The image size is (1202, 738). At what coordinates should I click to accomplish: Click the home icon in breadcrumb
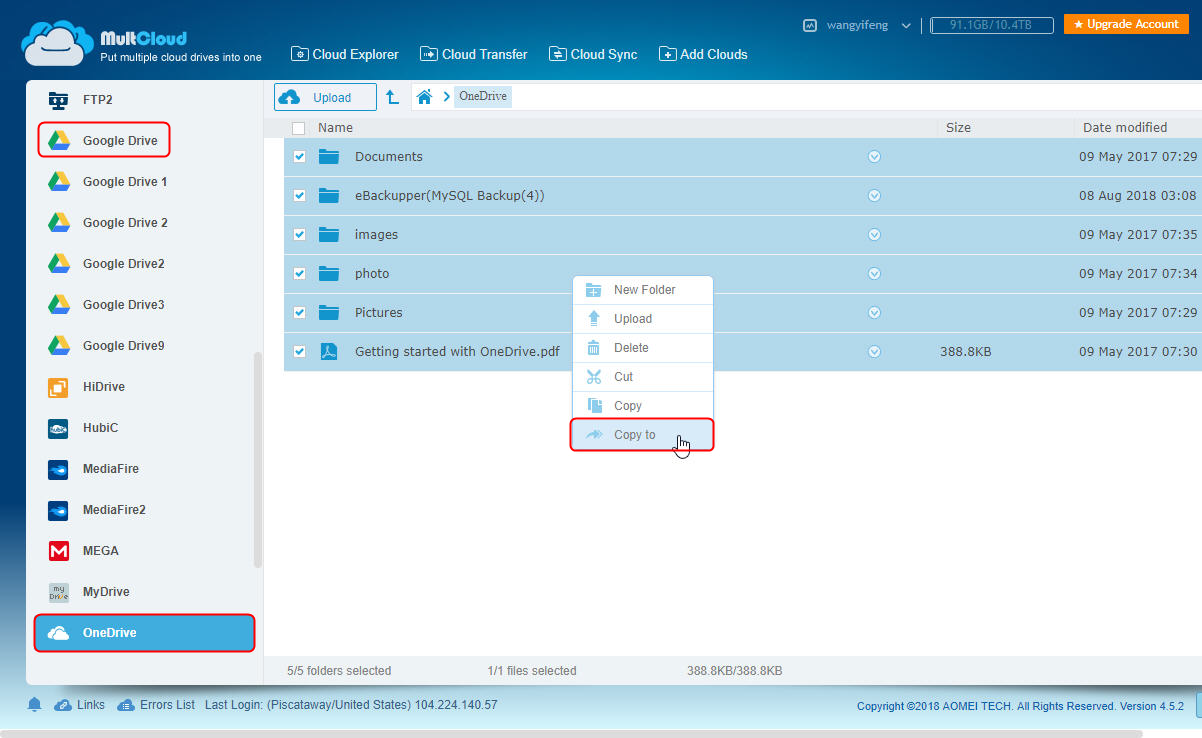[x=424, y=97]
